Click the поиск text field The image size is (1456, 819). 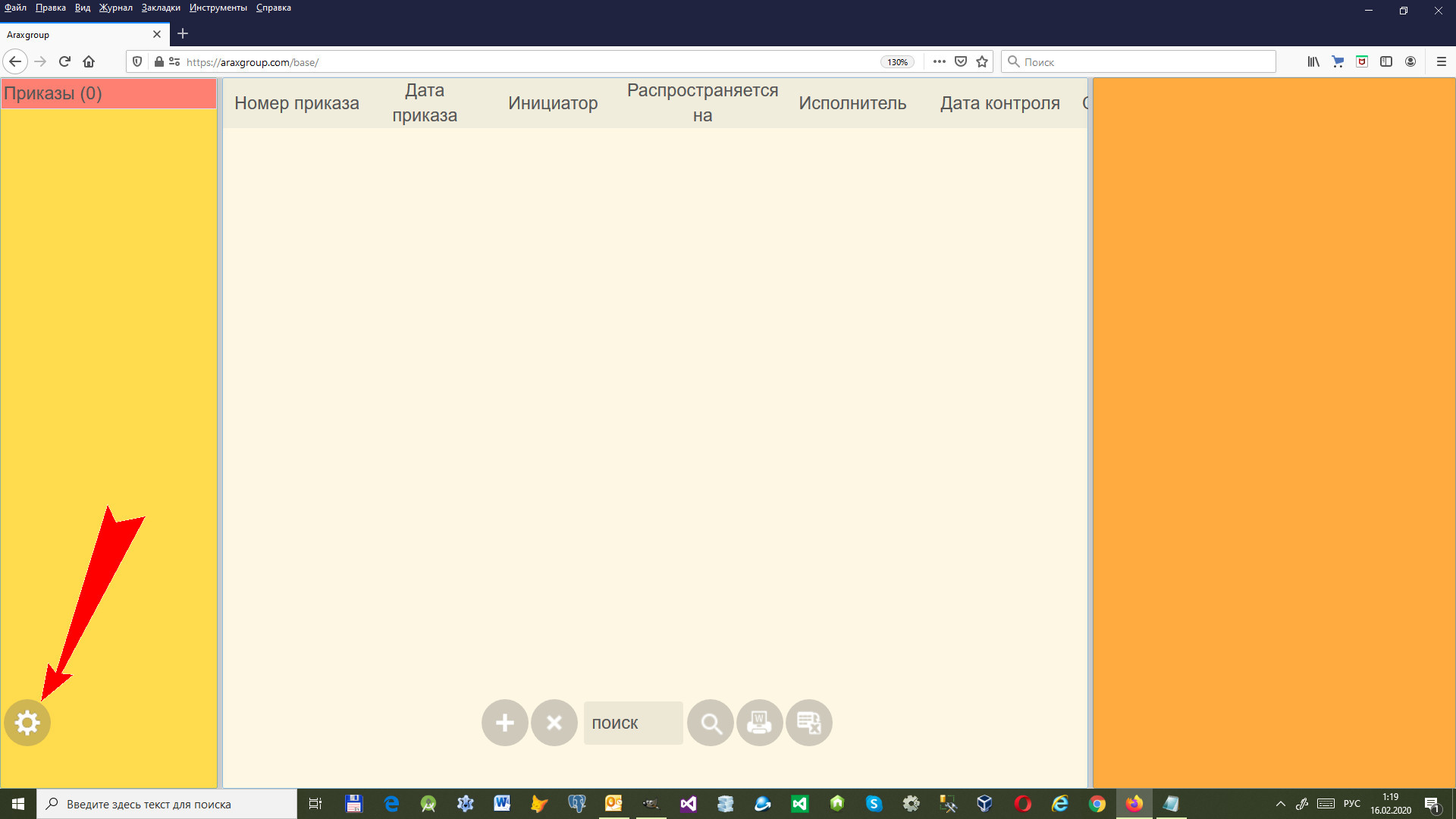click(632, 723)
